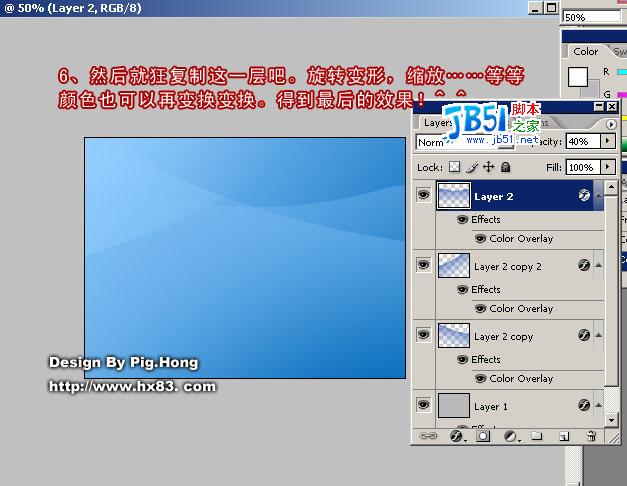This screenshot has width=627, height=486.
Task: Collapse effects list of Layer 2
Action: coord(599,195)
